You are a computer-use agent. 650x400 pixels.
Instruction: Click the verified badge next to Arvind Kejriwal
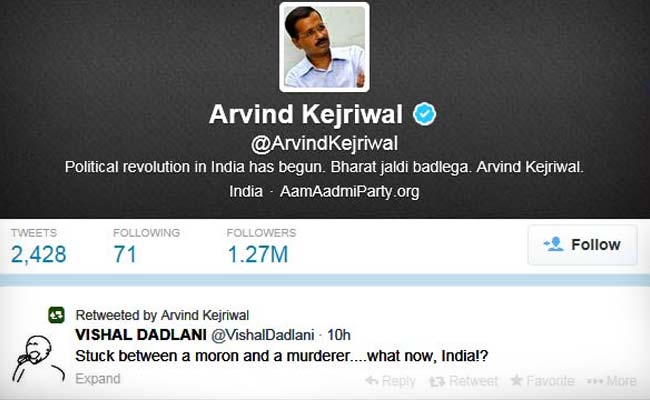[x=424, y=114]
